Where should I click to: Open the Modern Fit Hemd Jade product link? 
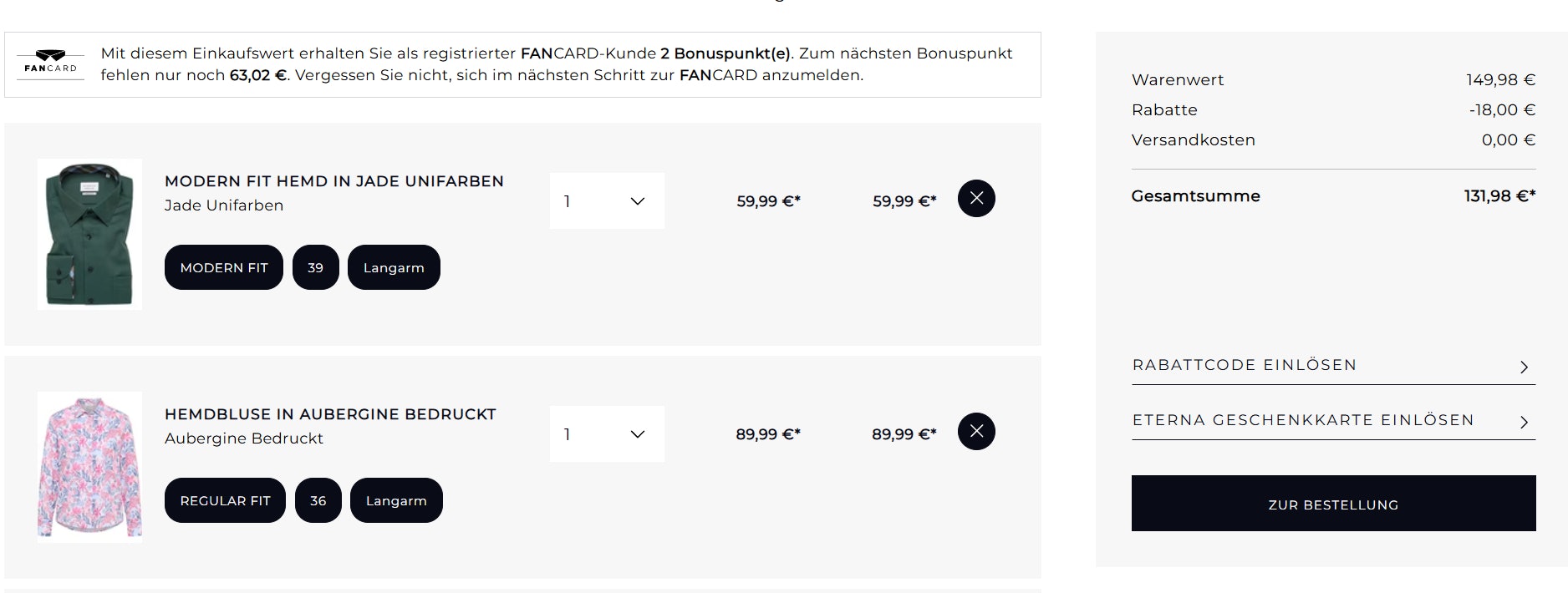(334, 181)
